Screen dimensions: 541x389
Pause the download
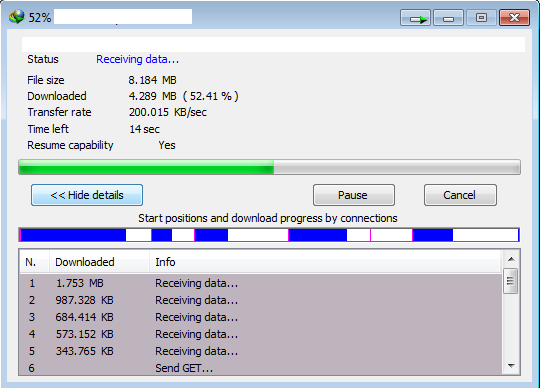pos(354,195)
